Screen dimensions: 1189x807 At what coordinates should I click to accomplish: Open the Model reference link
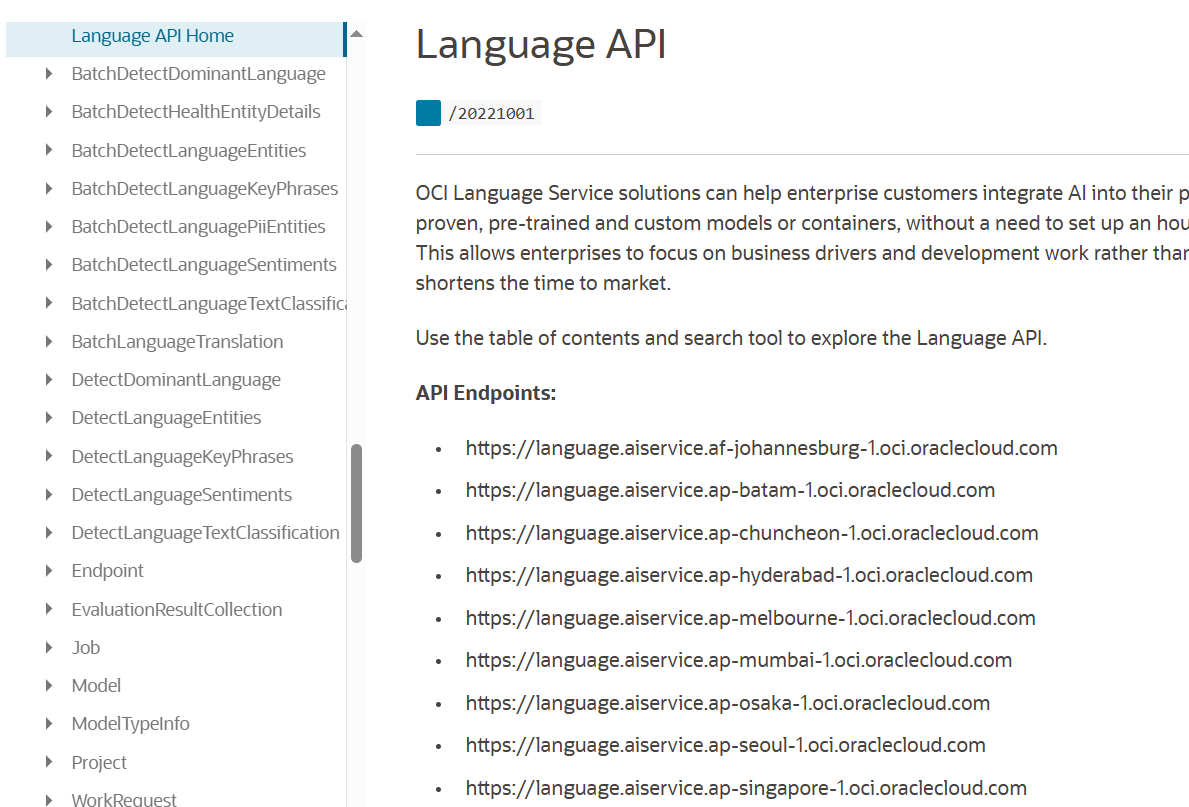(x=96, y=686)
